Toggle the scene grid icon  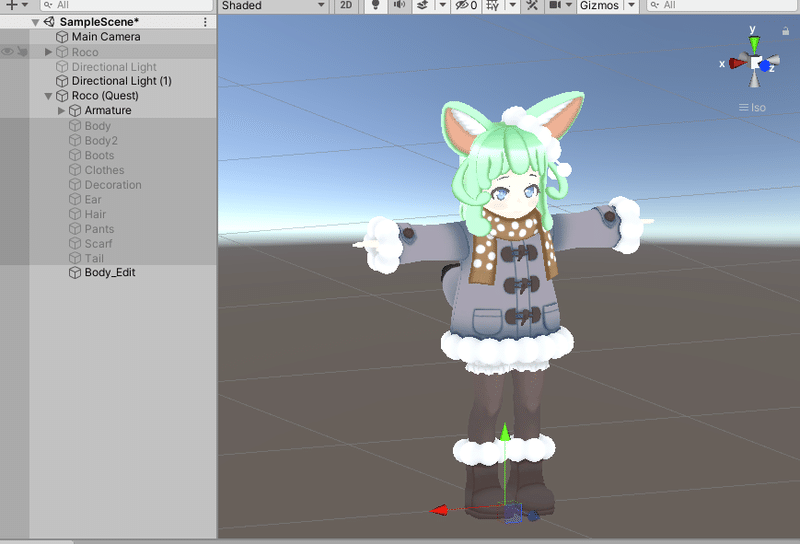tap(492, 5)
